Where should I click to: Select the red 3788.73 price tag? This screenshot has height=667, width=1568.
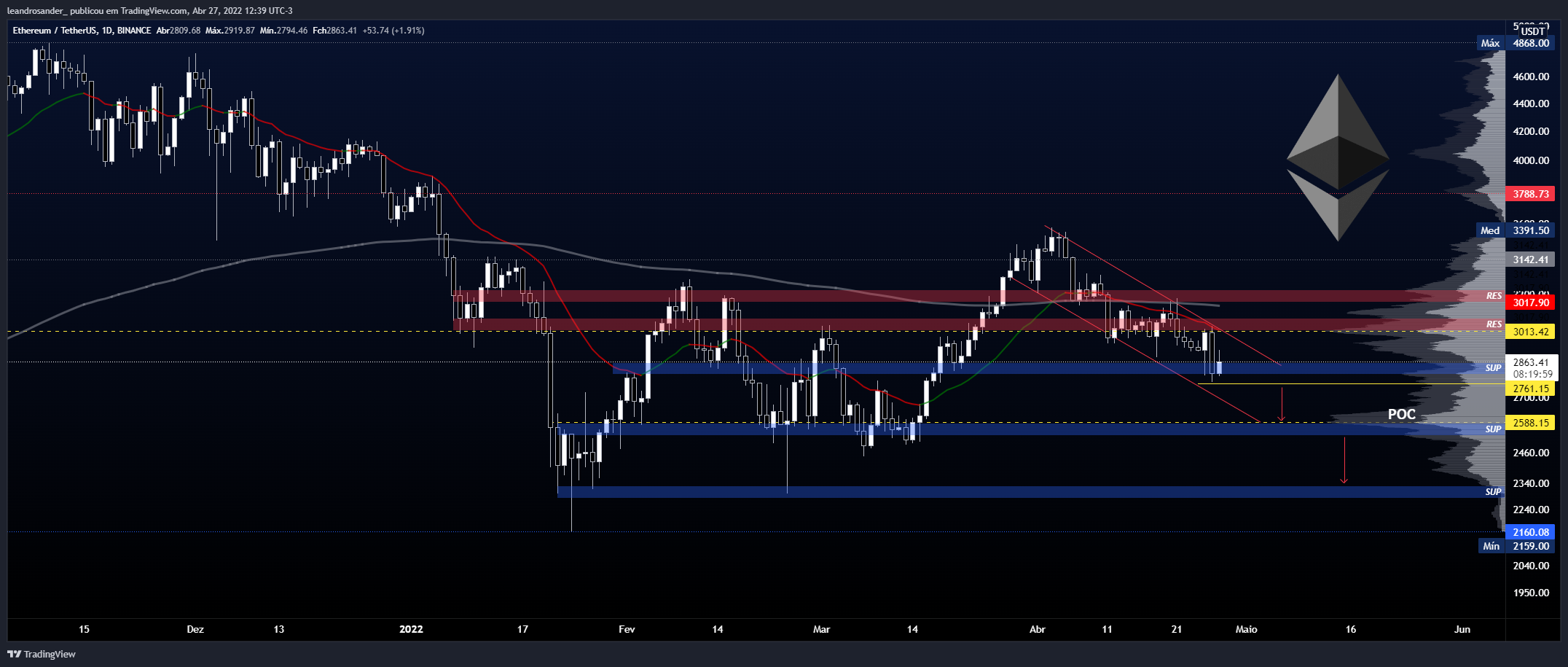tap(1530, 194)
